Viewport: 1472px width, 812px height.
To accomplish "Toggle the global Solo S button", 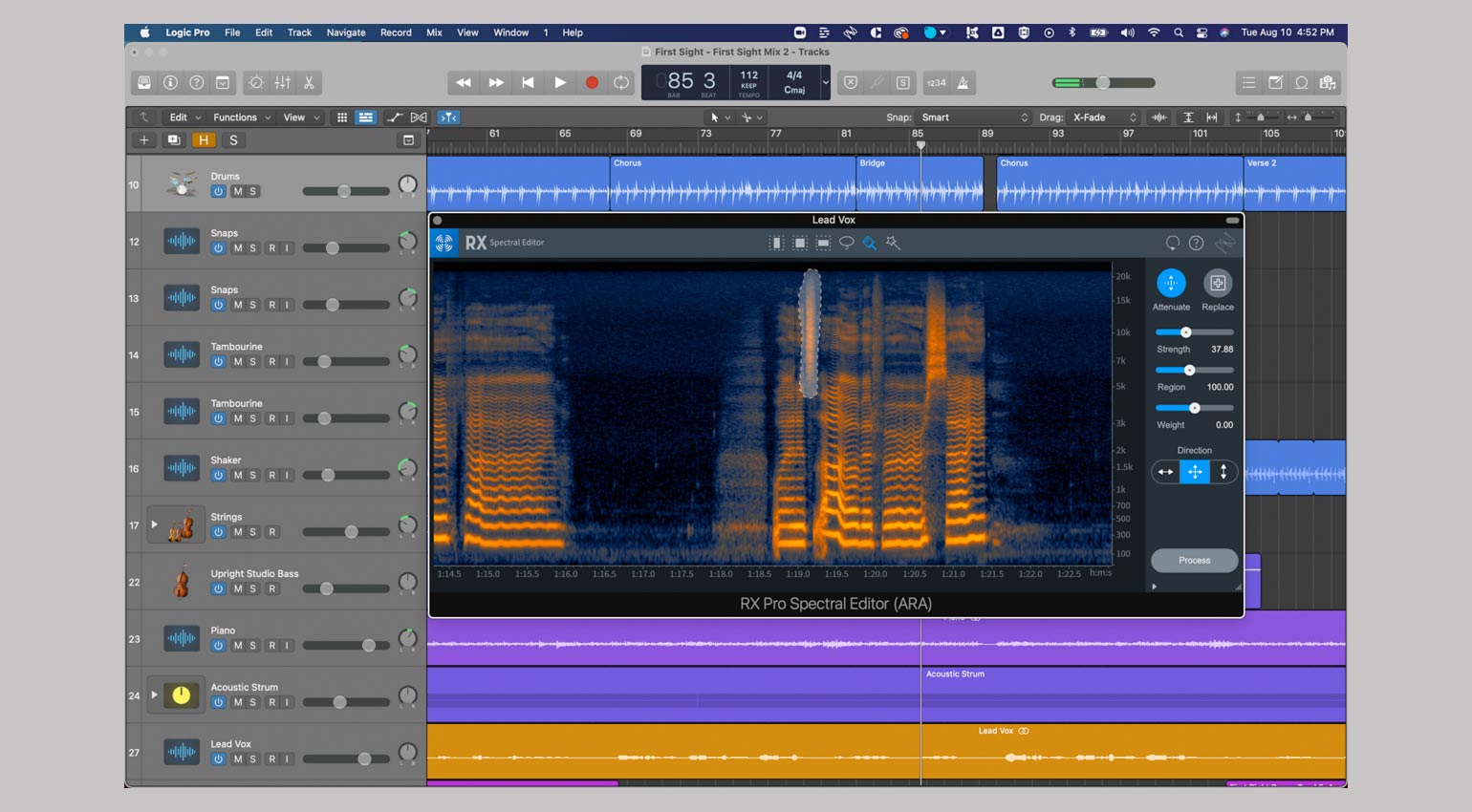I will tap(233, 140).
